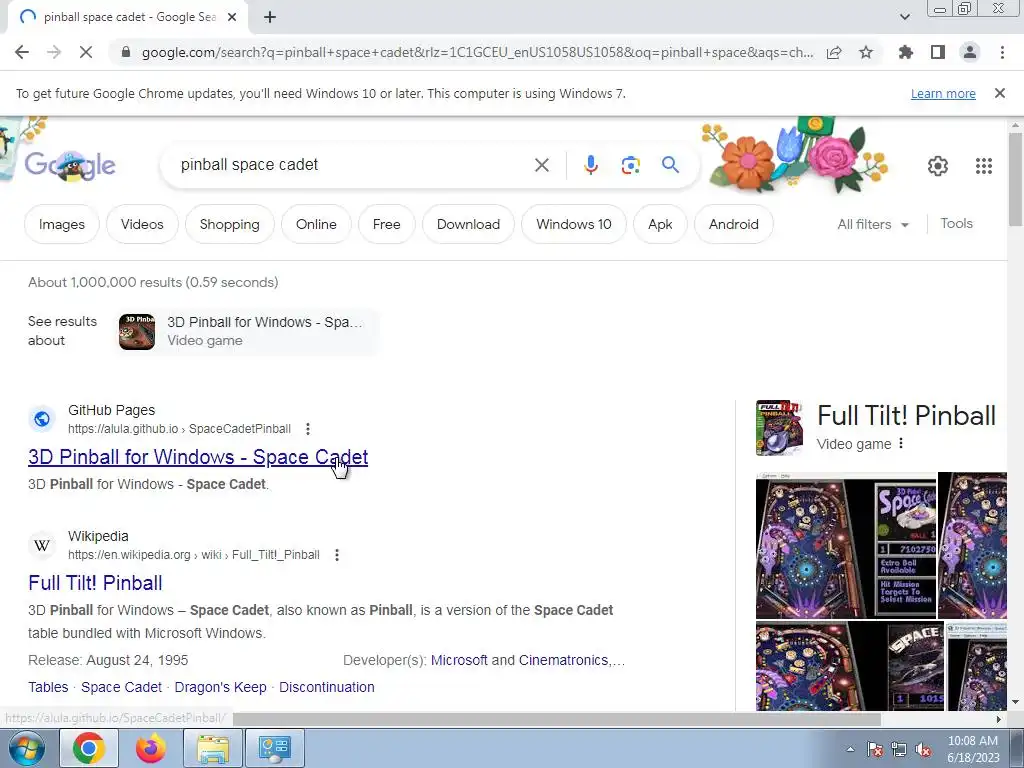Open the Space Cadet sitelink
This screenshot has width=1024, height=768.
121,687
